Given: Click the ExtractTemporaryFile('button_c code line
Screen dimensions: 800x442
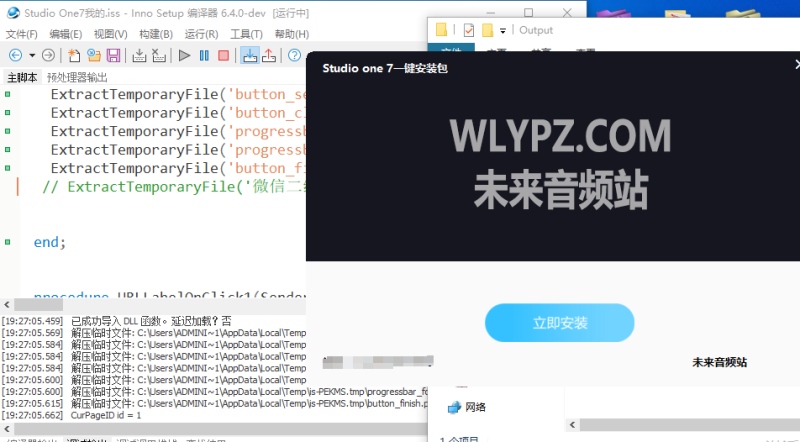Looking at the screenshot, I should (x=178, y=113).
